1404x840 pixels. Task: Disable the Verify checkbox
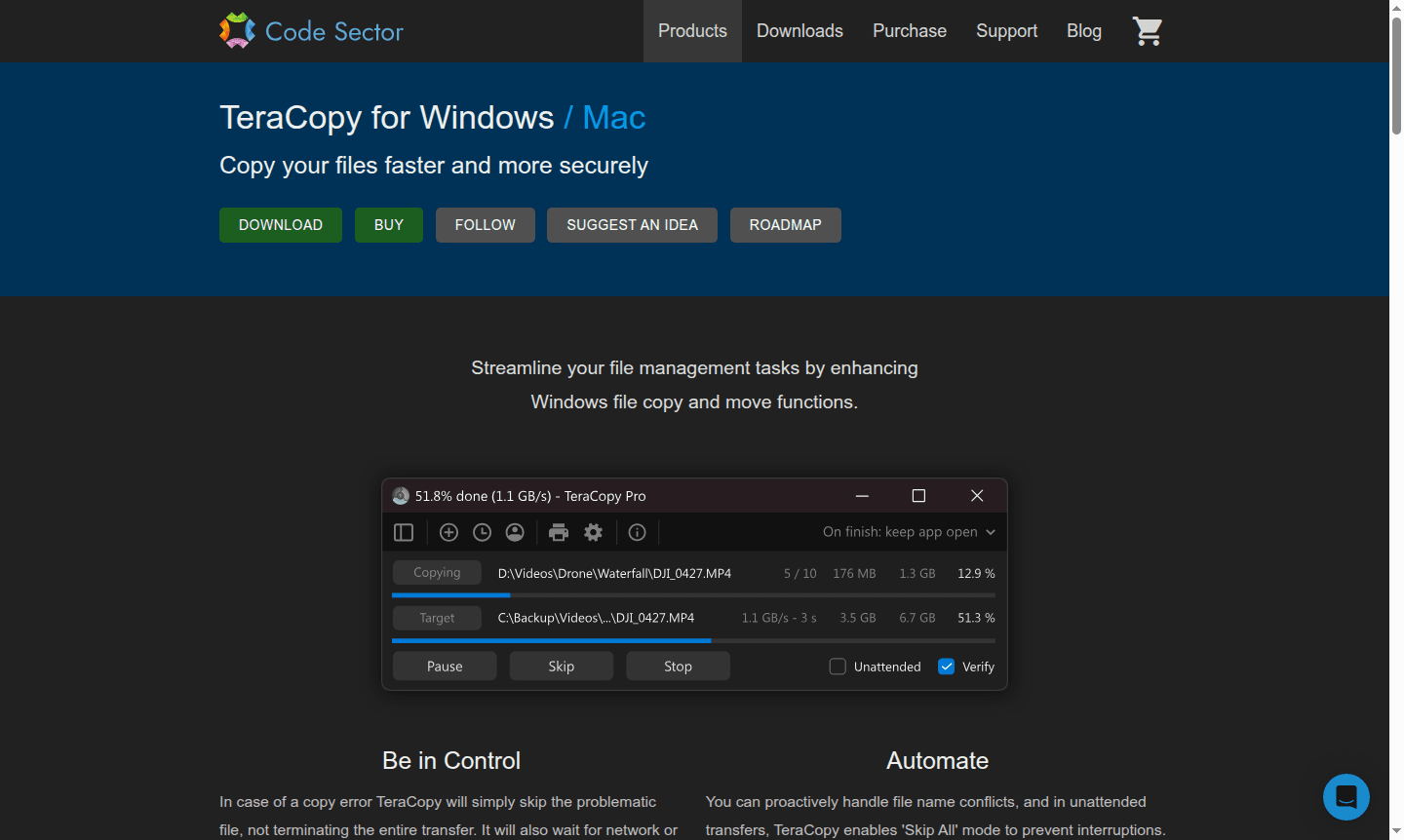tap(946, 666)
